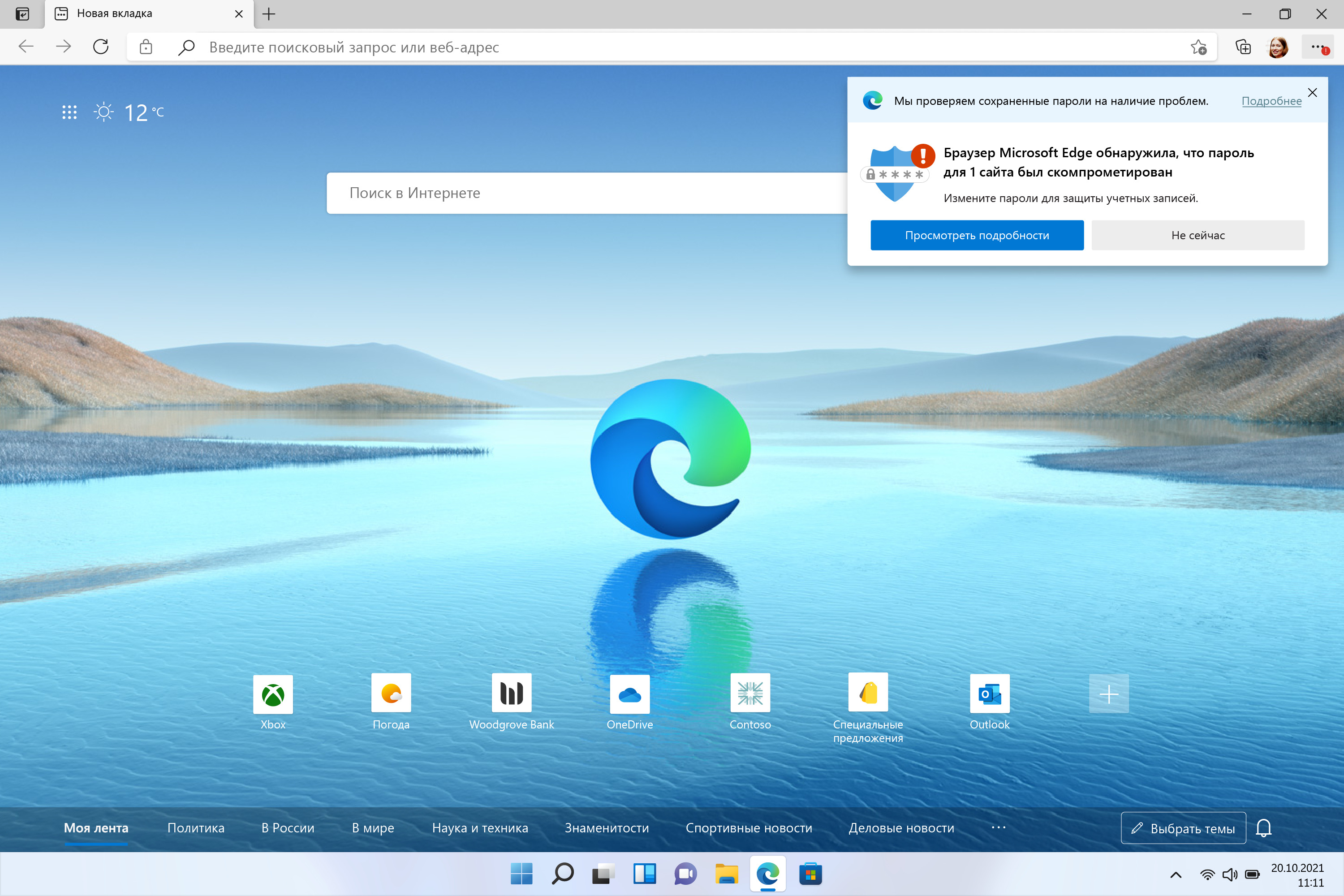Open the Xbox quick link tile
Image resolution: width=1344 pixels, height=896 pixels.
tap(272, 694)
